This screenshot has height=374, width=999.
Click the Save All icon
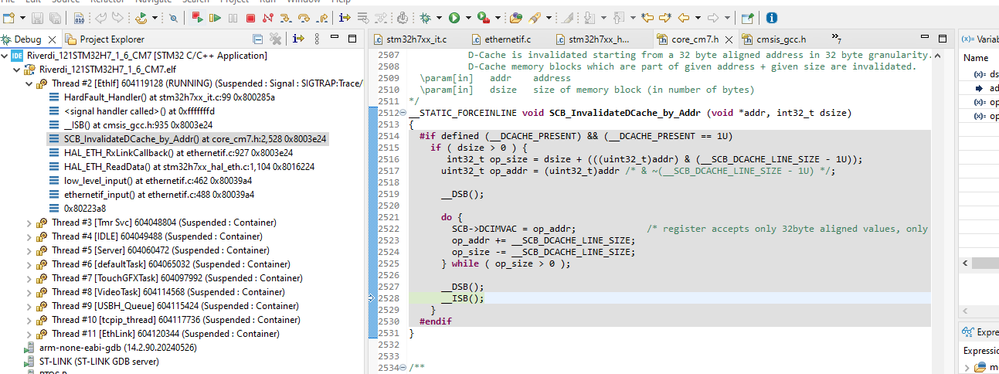(55, 18)
